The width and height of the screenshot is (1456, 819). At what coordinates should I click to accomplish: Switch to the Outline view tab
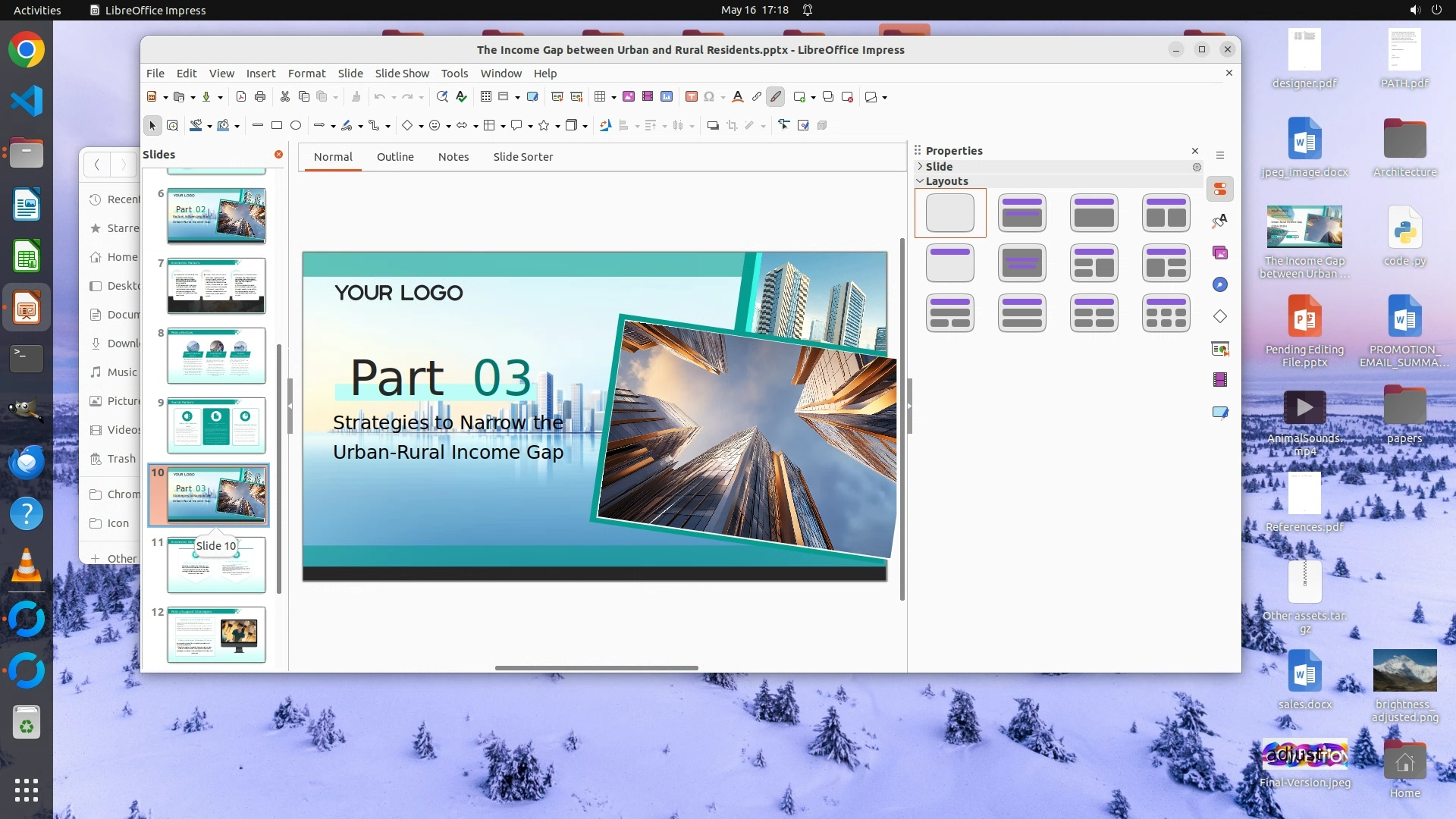394,156
